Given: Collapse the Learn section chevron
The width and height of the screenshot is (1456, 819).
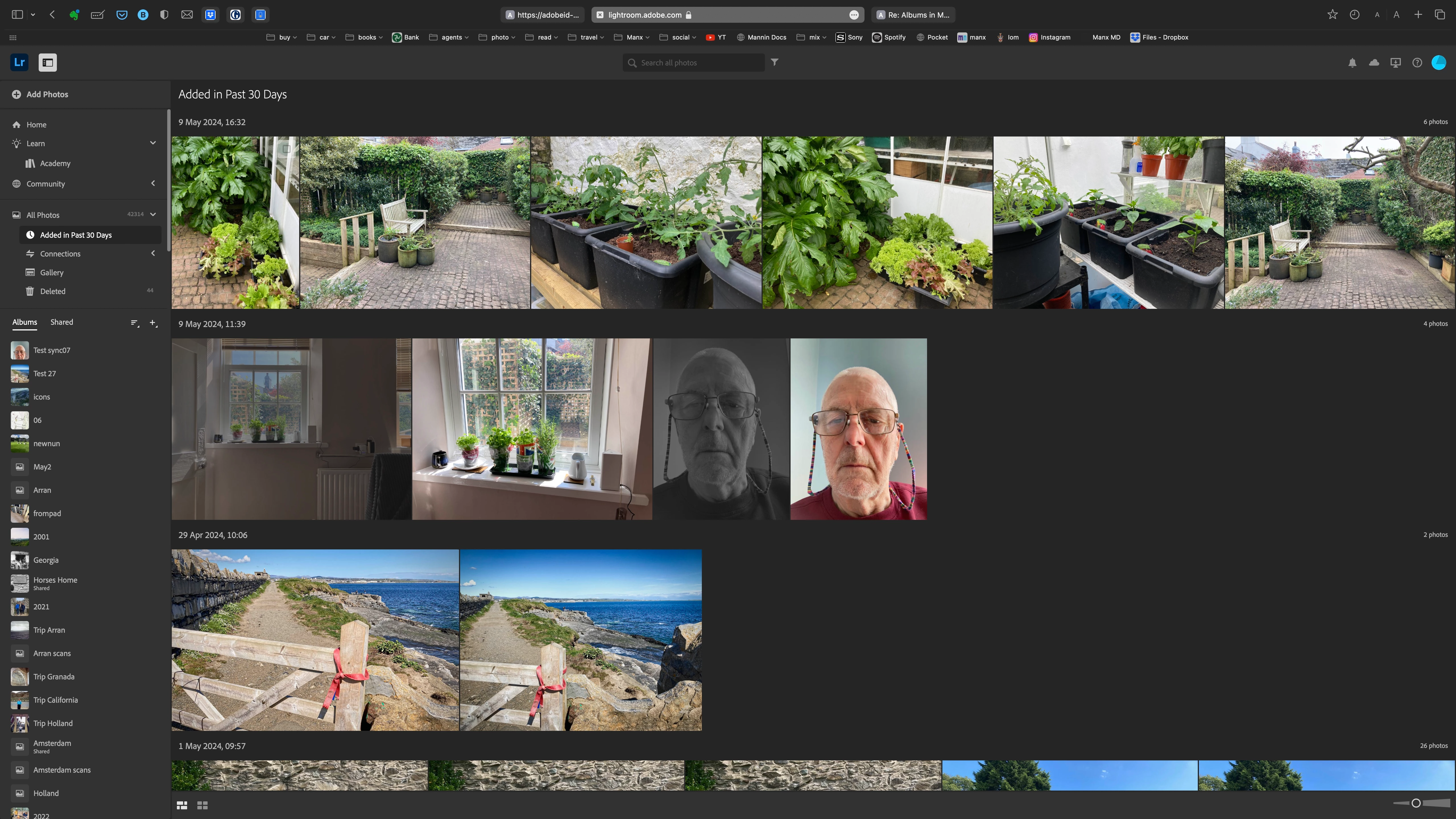Looking at the screenshot, I should pyautogui.click(x=153, y=143).
